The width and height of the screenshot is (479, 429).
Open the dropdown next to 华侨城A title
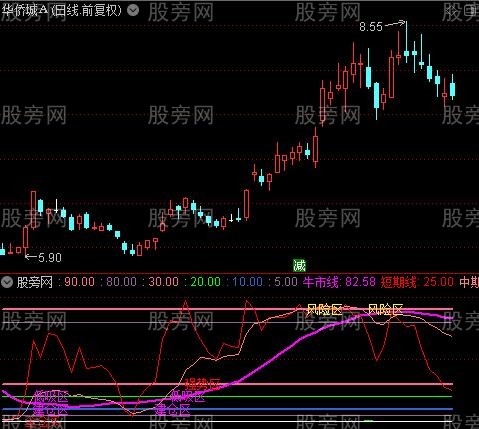tap(133, 10)
